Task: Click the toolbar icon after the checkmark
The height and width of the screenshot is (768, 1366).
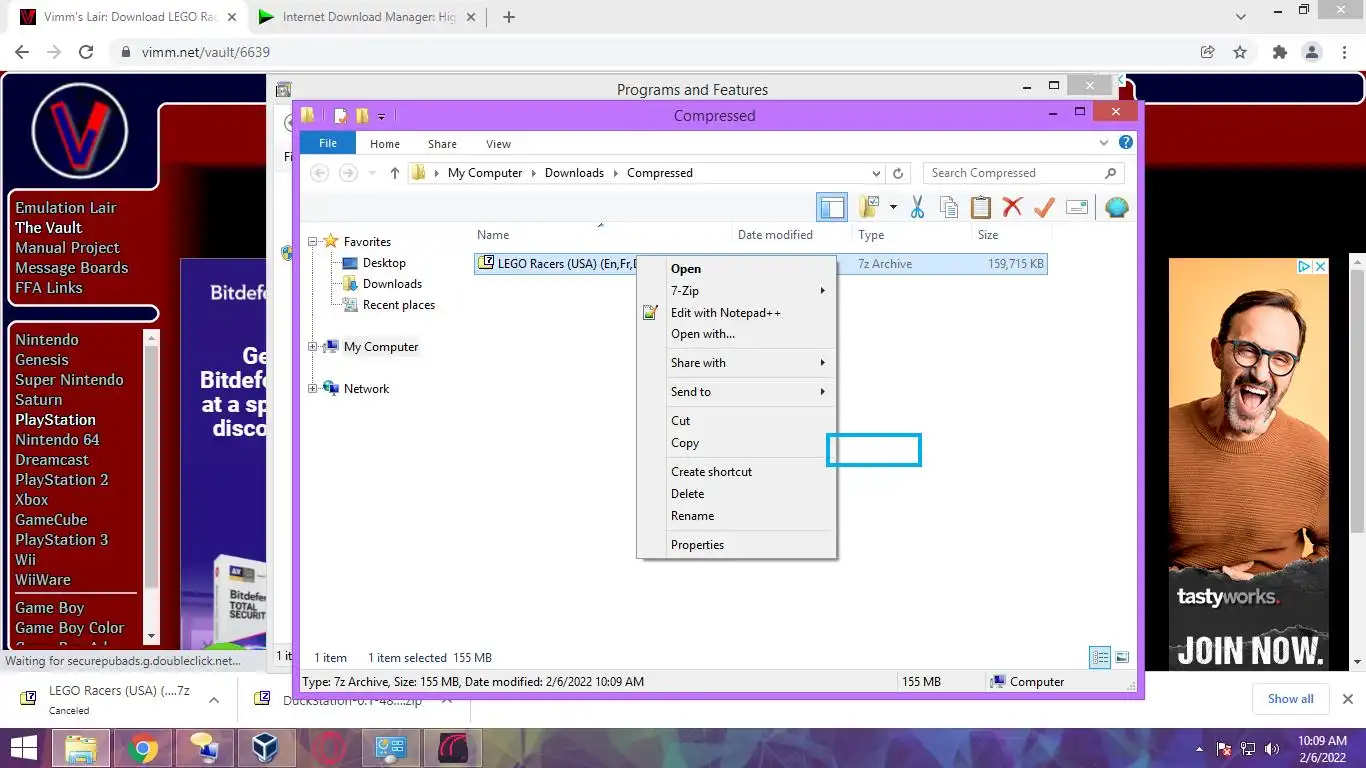Action: point(1077,207)
